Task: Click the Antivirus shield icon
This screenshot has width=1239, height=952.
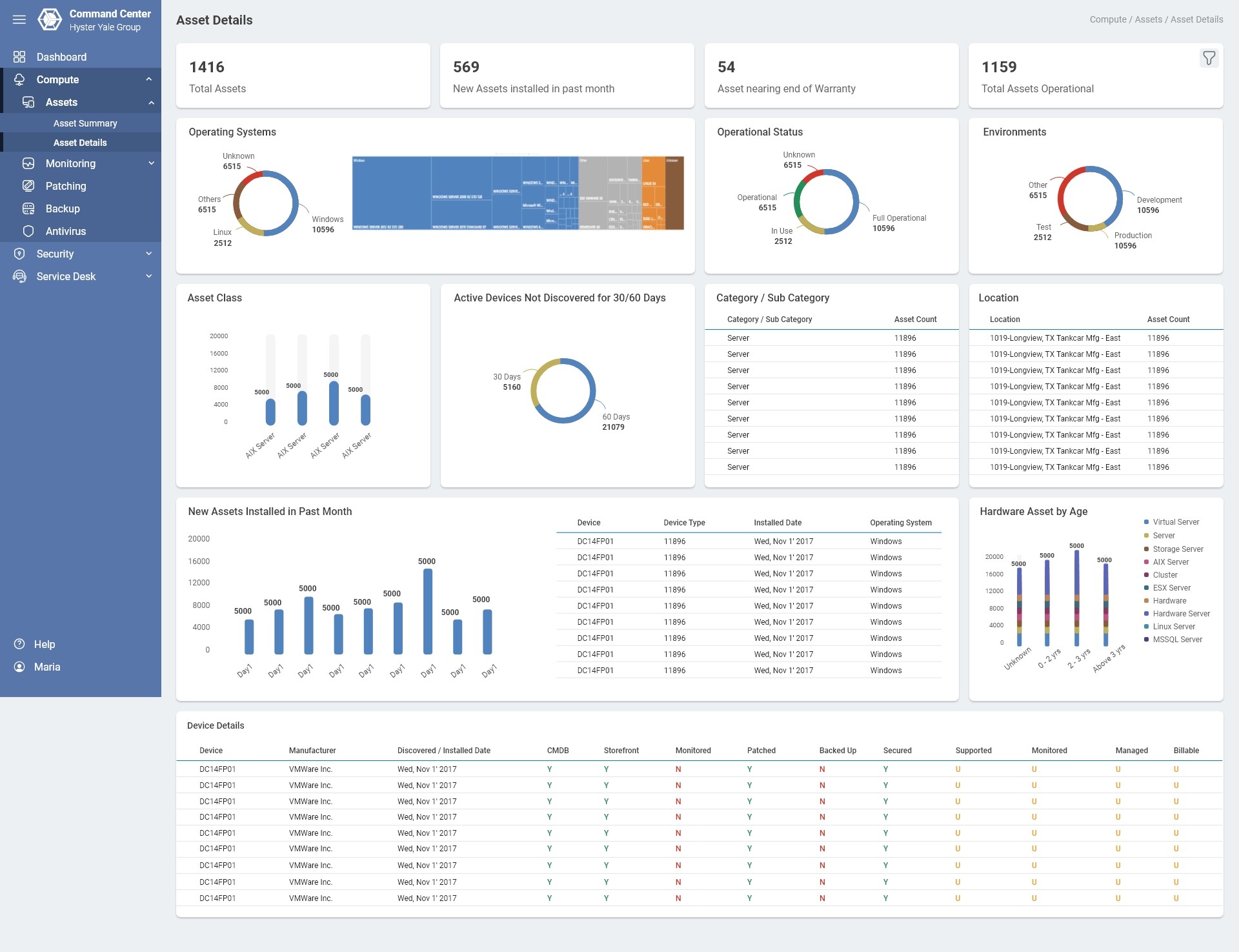Action: (x=28, y=231)
